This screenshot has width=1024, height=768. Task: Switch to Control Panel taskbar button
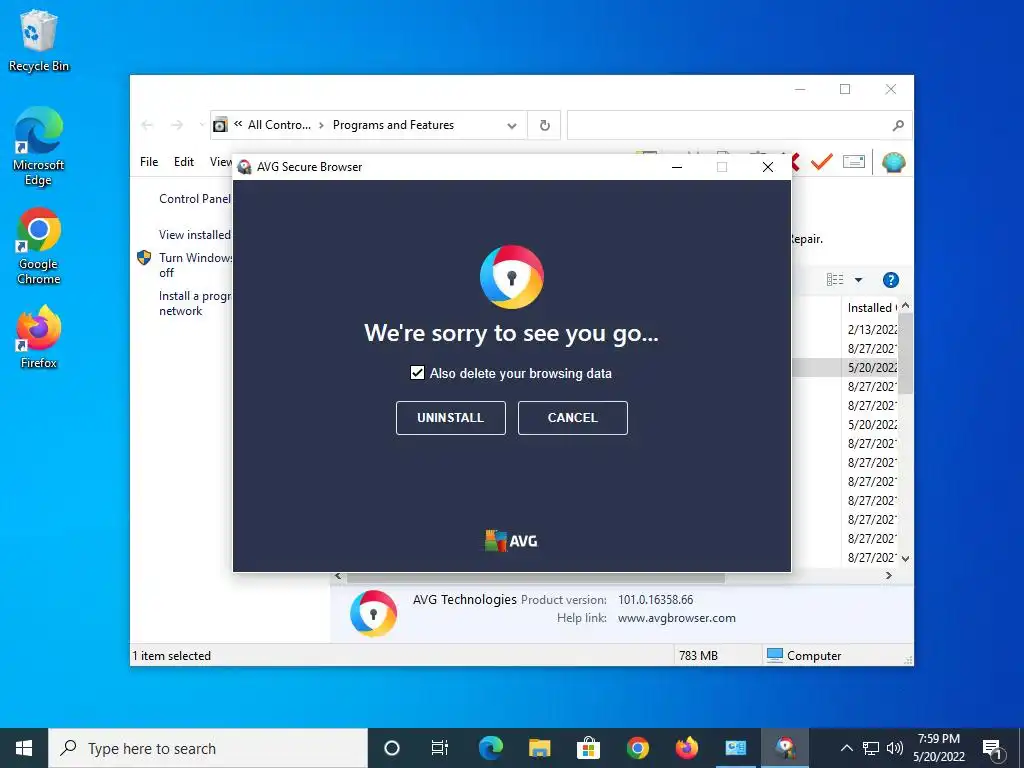(x=736, y=748)
